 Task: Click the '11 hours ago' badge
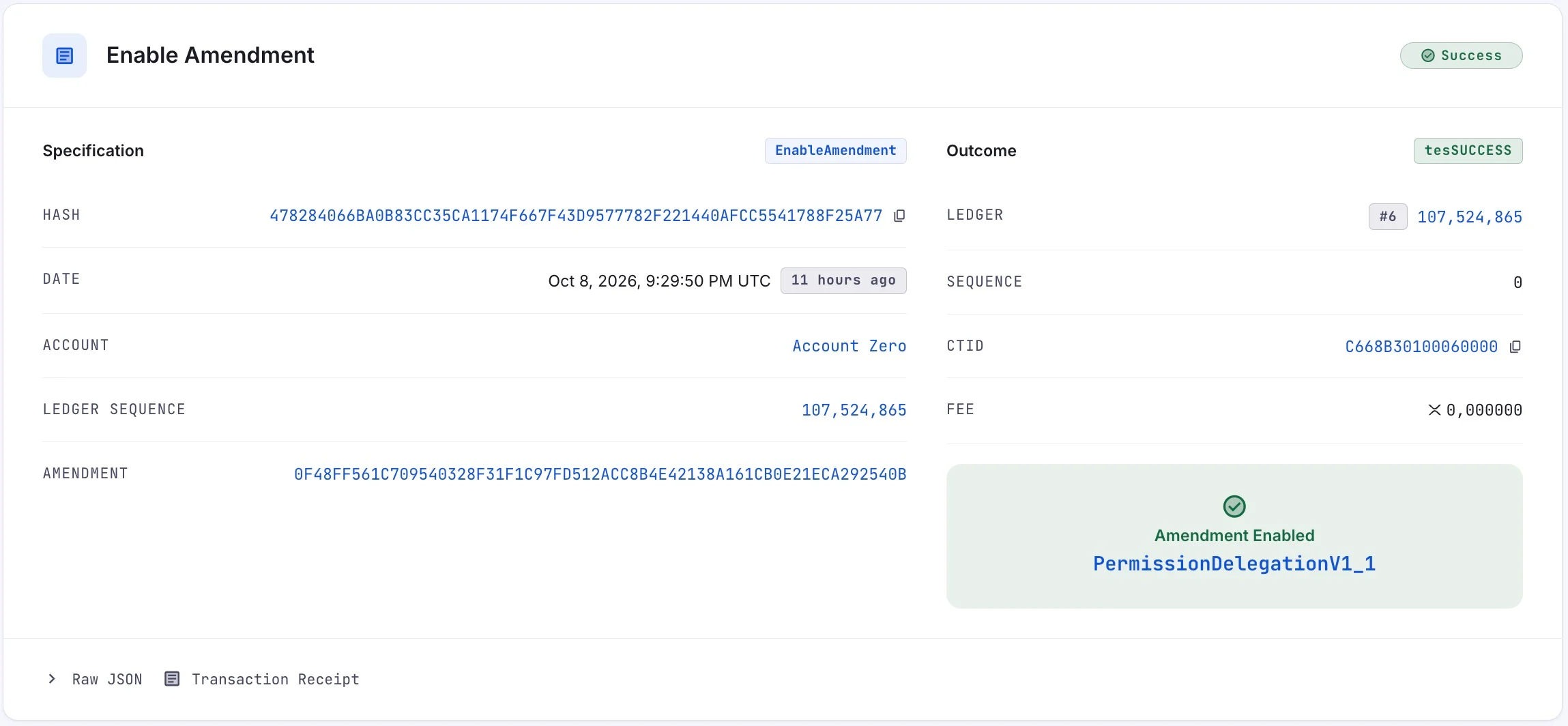(x=843, y=280)
